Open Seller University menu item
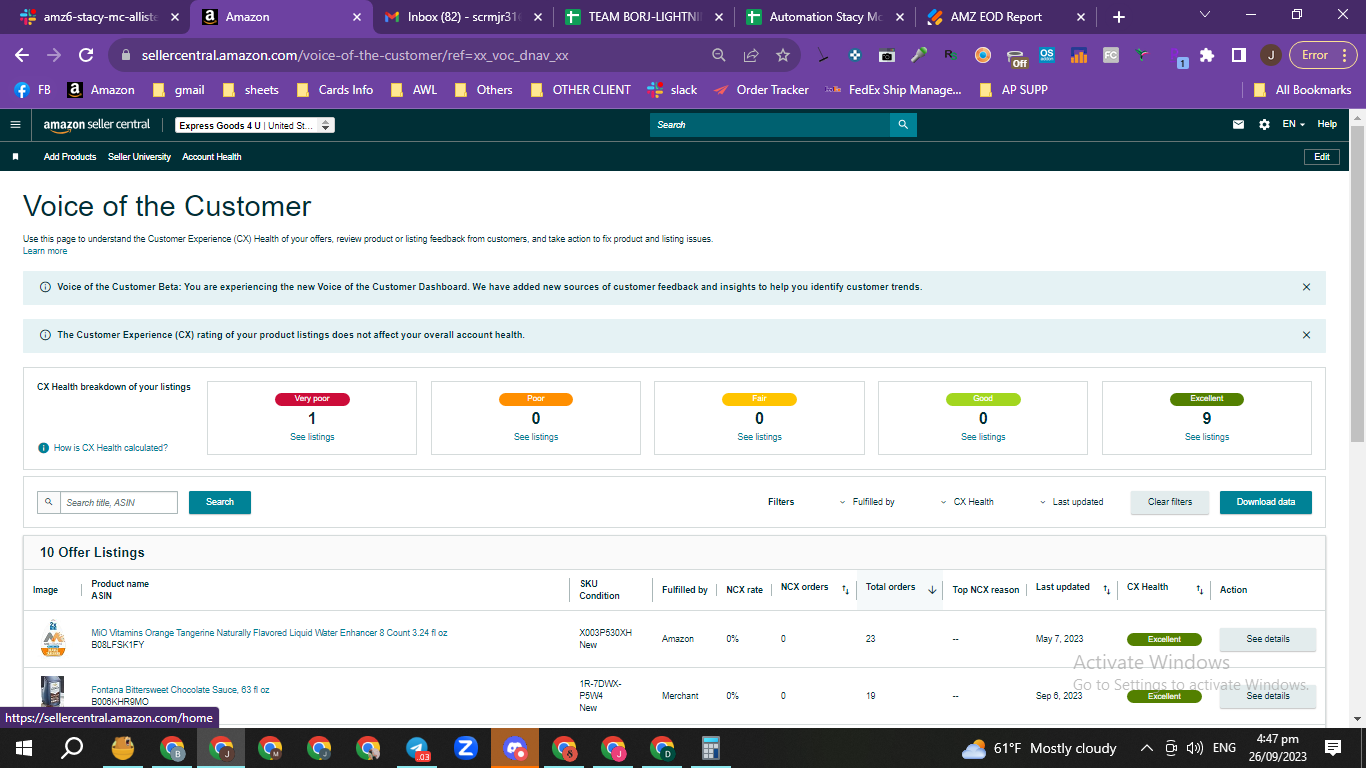The height and width of the screenshot is (768, 1366). [x=139, y=157]
